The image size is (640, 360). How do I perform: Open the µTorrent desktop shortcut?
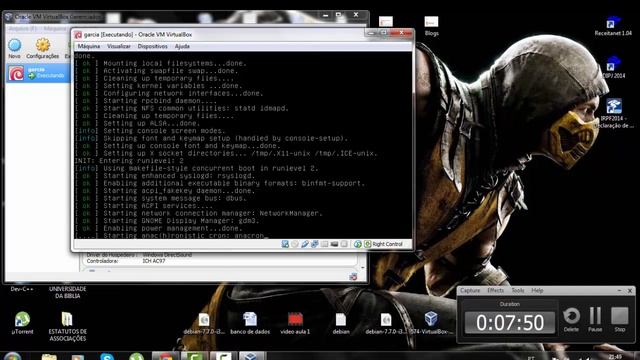coord(22,323)
